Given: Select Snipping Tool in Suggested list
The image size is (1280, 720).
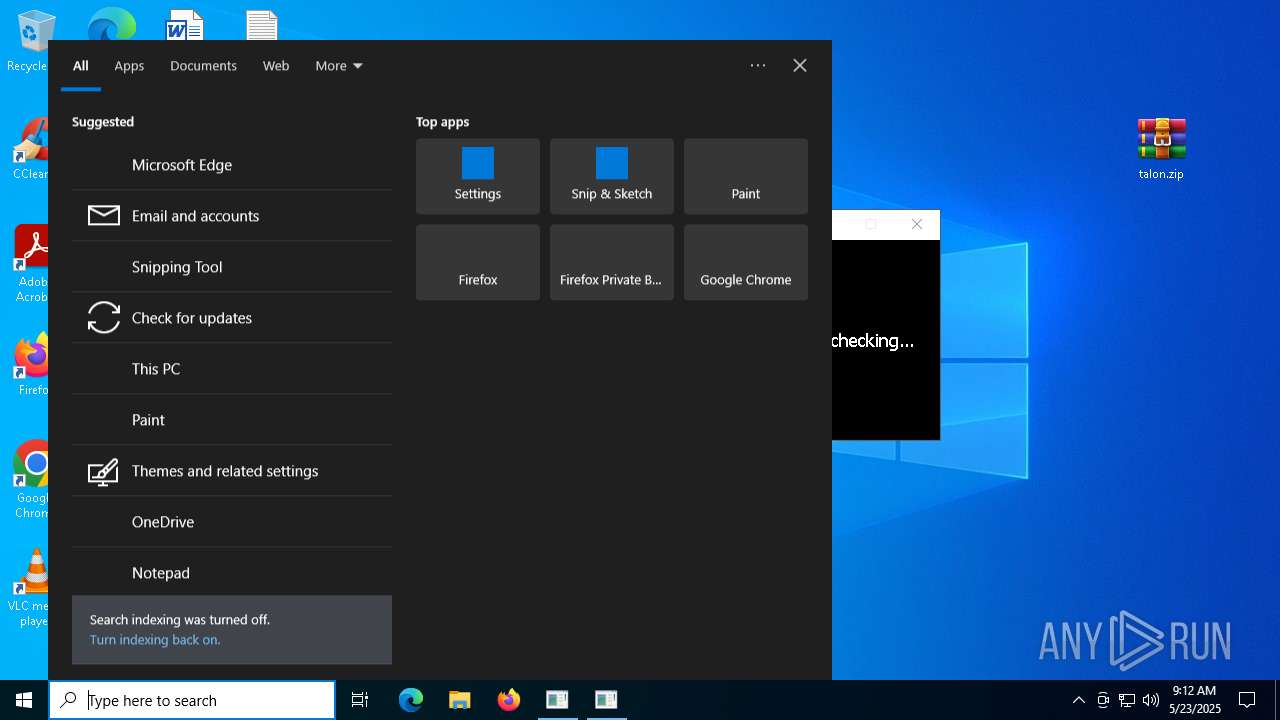Looking at the screenshot, I should (x=232, y=267).
